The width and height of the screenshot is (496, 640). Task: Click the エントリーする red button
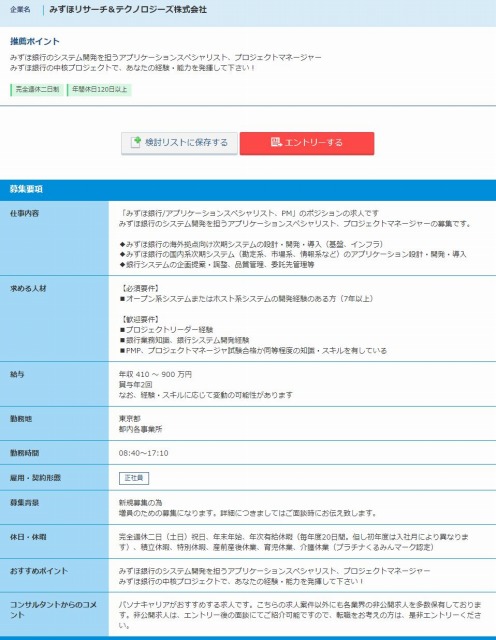coord(307,143)
